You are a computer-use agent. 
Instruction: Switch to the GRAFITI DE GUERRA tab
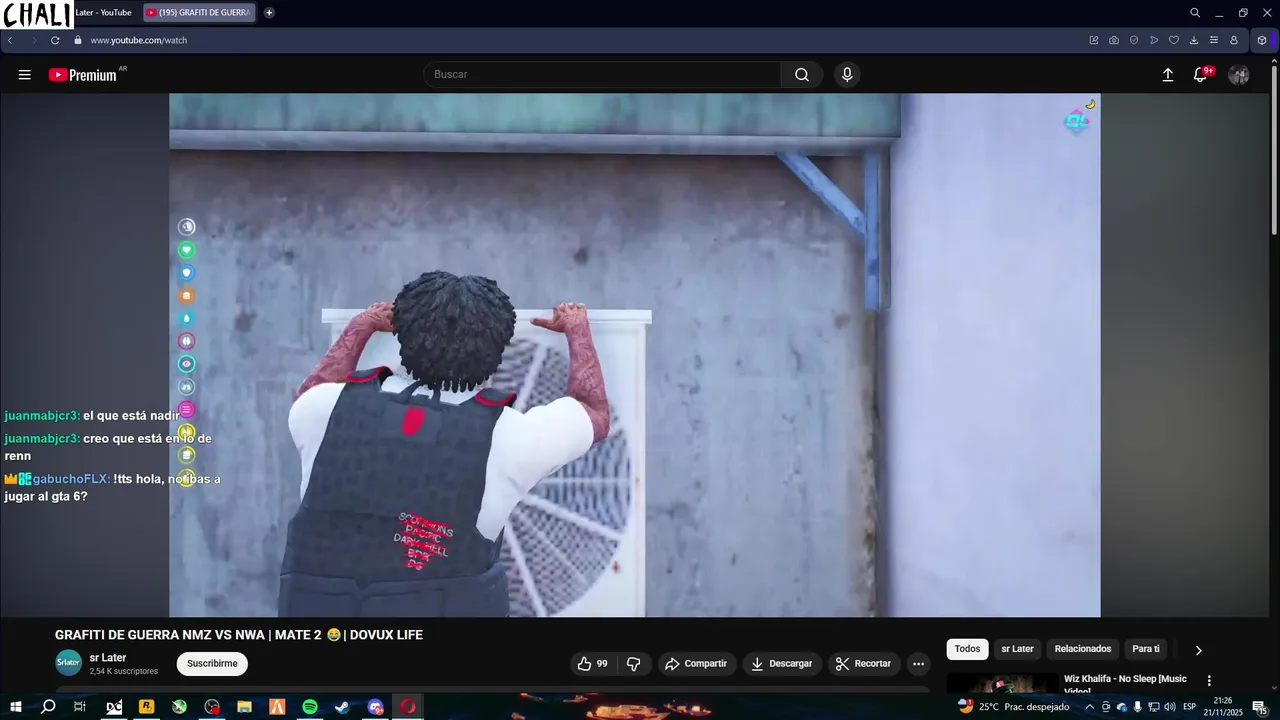pos(199,13)
